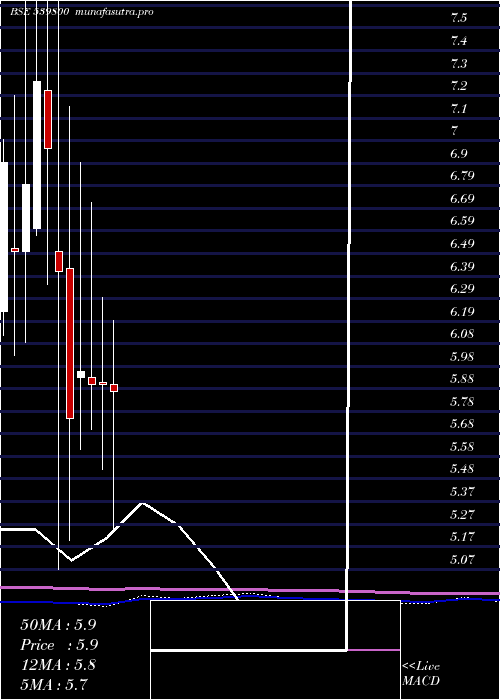The image size is (500, 700).
Task: Click the 6.19 price axis label
Action: 462,311
